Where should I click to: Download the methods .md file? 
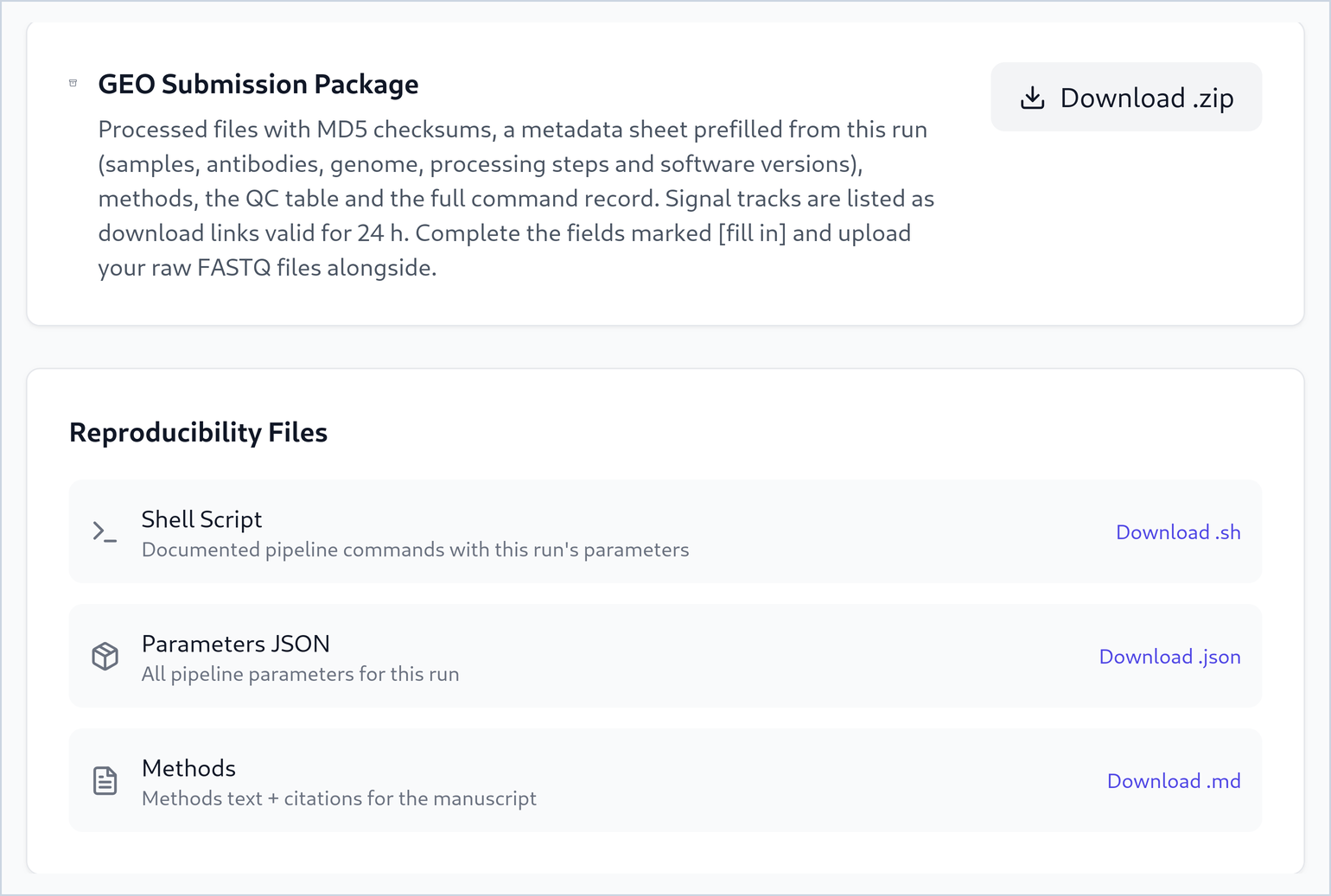1174,781
